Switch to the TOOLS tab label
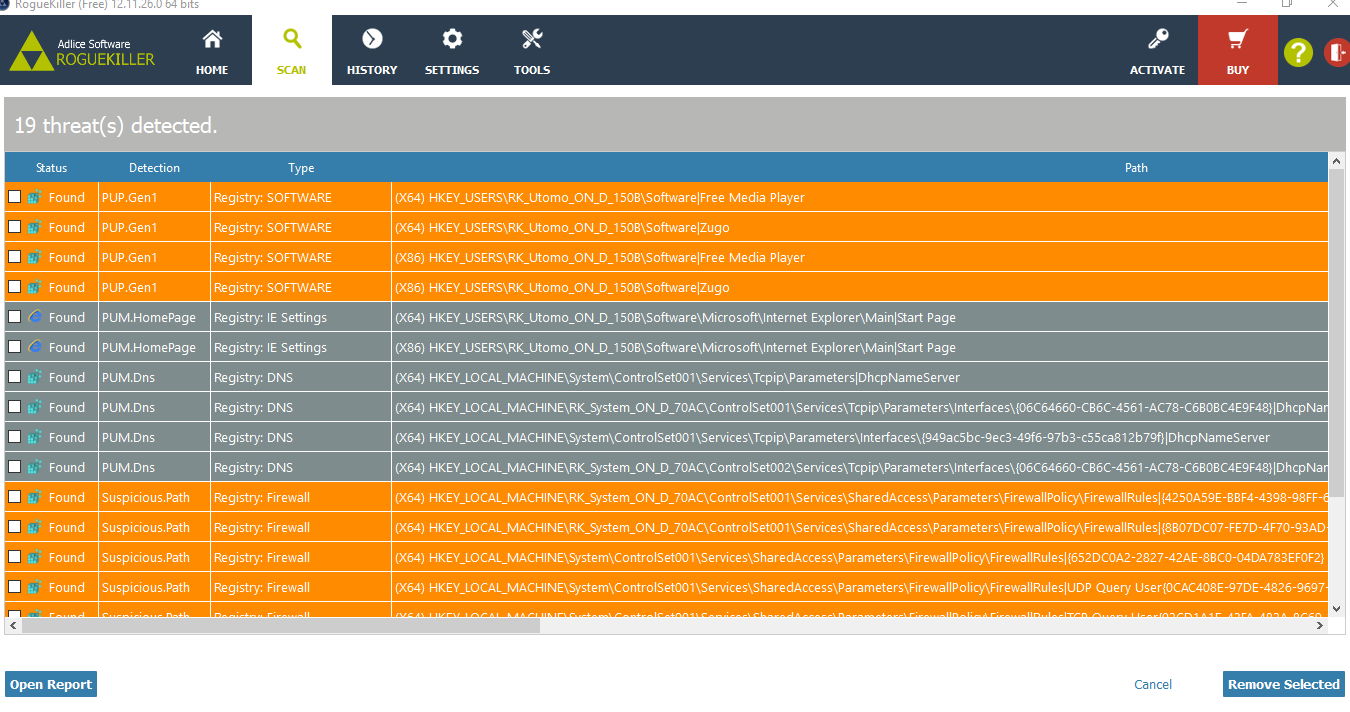1350x712 pixels. pyautogui.click(x=532, y=70)
